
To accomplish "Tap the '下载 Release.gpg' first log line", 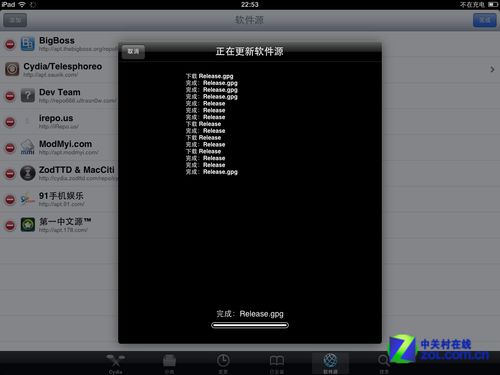I will point(210,76).
